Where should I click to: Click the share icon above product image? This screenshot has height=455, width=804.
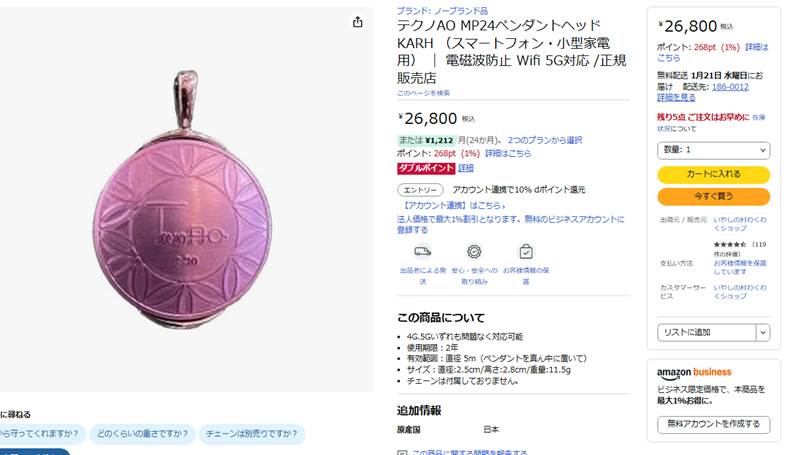[357, 22]
